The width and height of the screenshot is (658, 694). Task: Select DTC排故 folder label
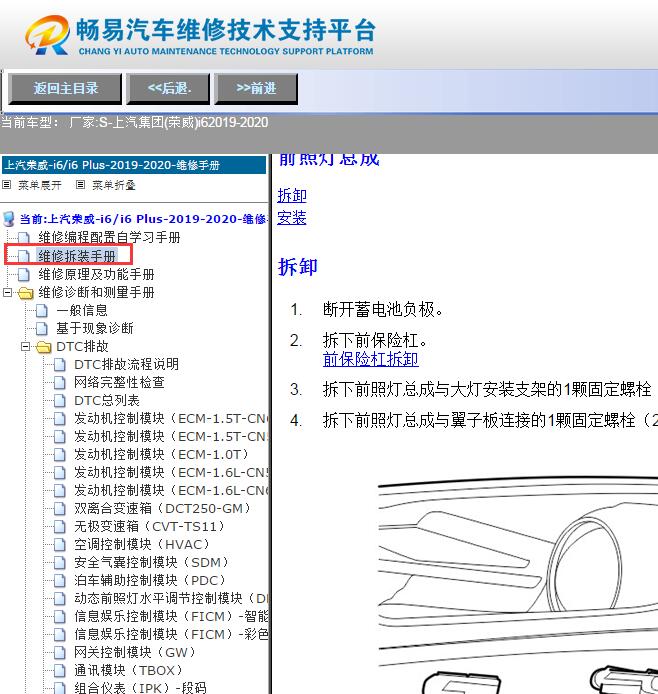point(82,347)
